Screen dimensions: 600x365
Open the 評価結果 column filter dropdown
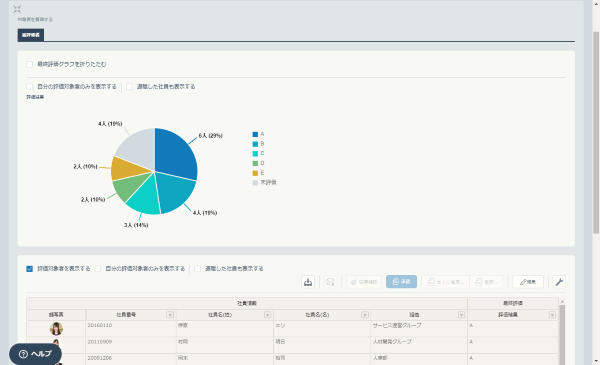(x=552, y=315)
